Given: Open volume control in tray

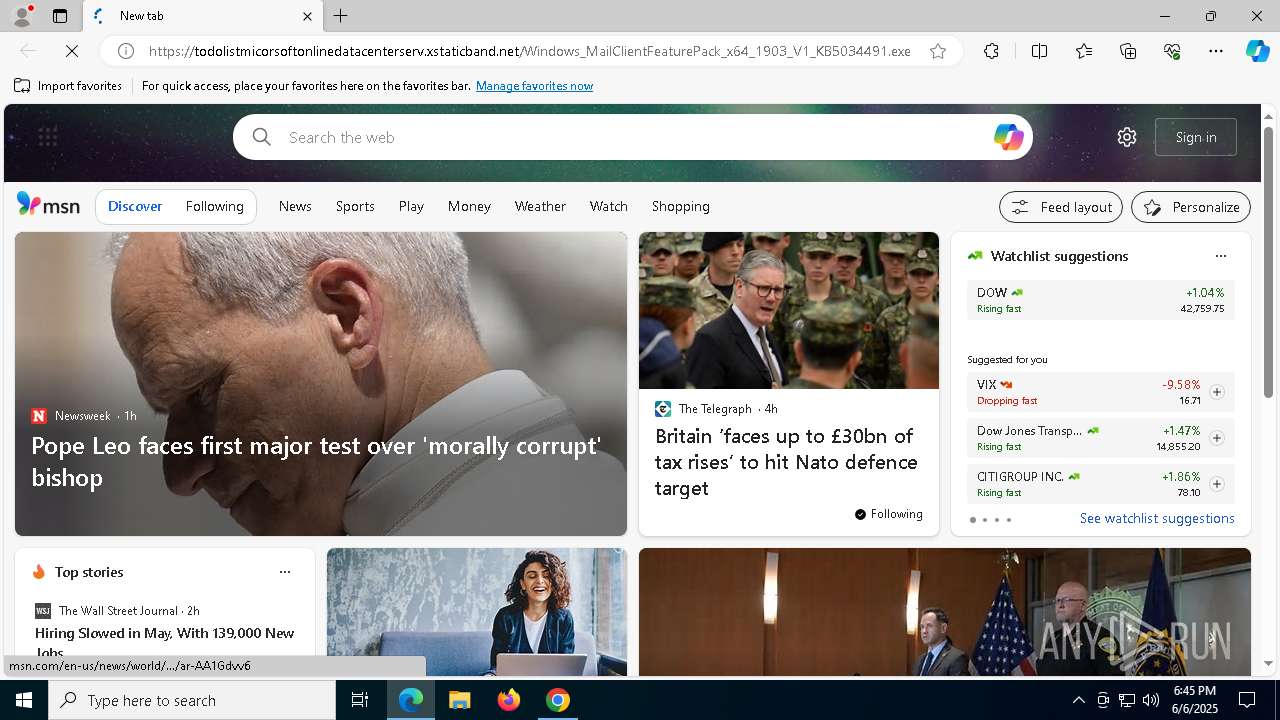Looking at the screenshot, I should (1151, 700).
